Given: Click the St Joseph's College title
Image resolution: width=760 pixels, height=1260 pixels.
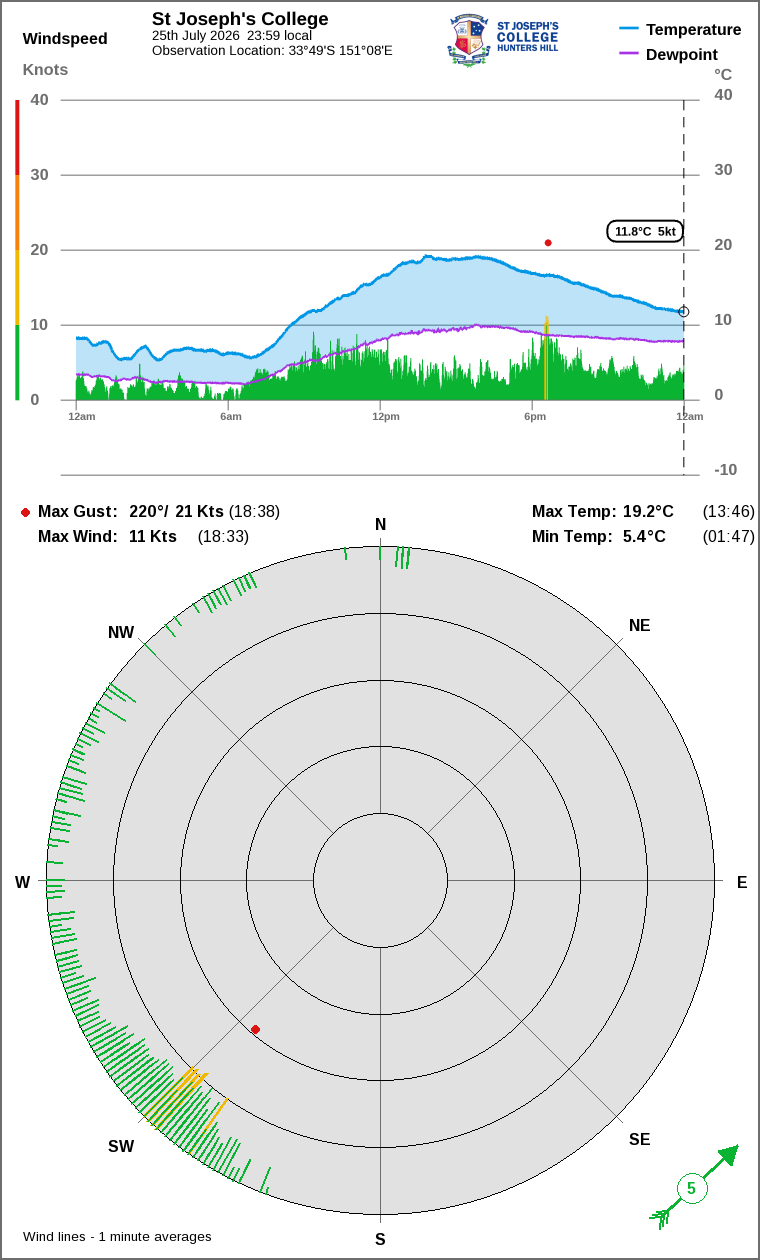Looking at the screenshot, I should pos(240,19).
